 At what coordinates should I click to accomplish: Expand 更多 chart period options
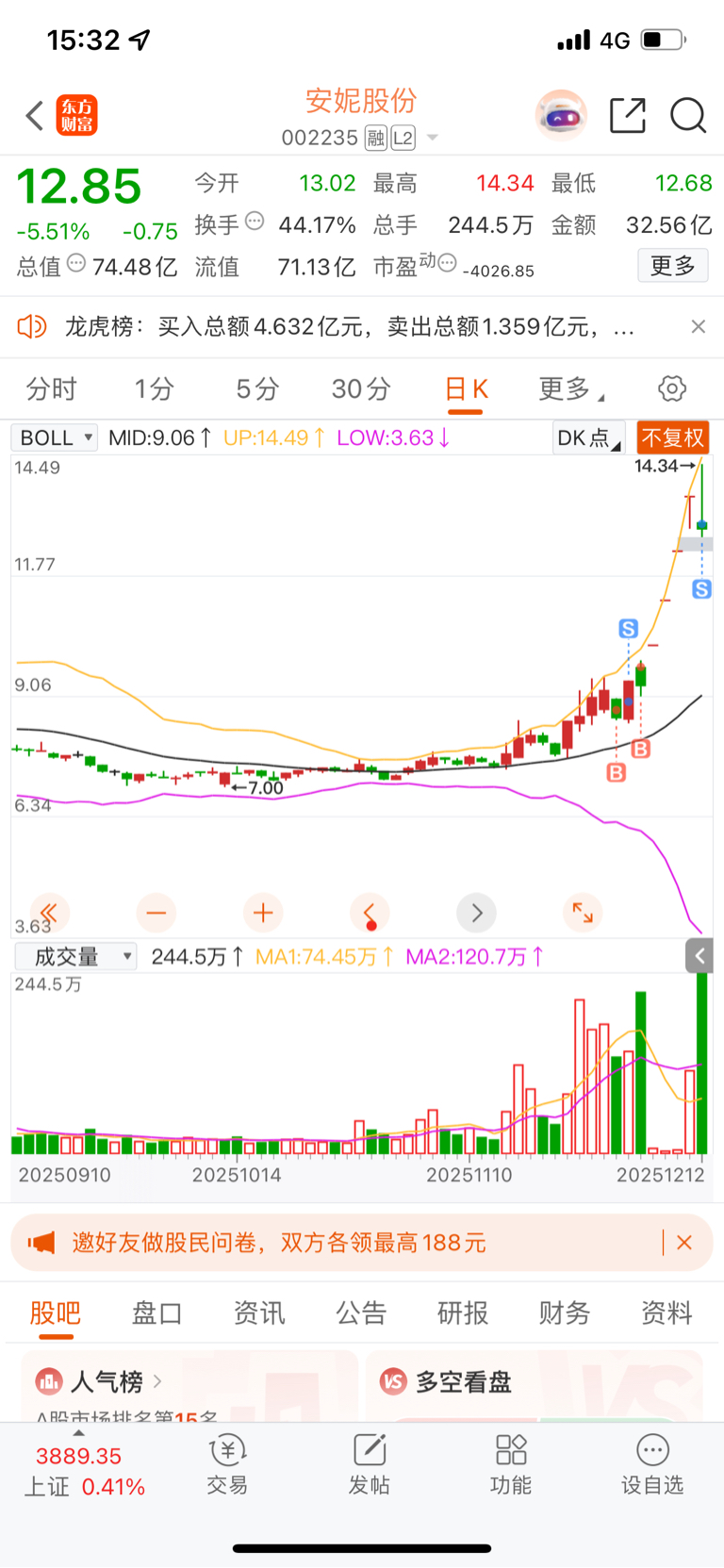pyautogui.click(x=571, y=388)
